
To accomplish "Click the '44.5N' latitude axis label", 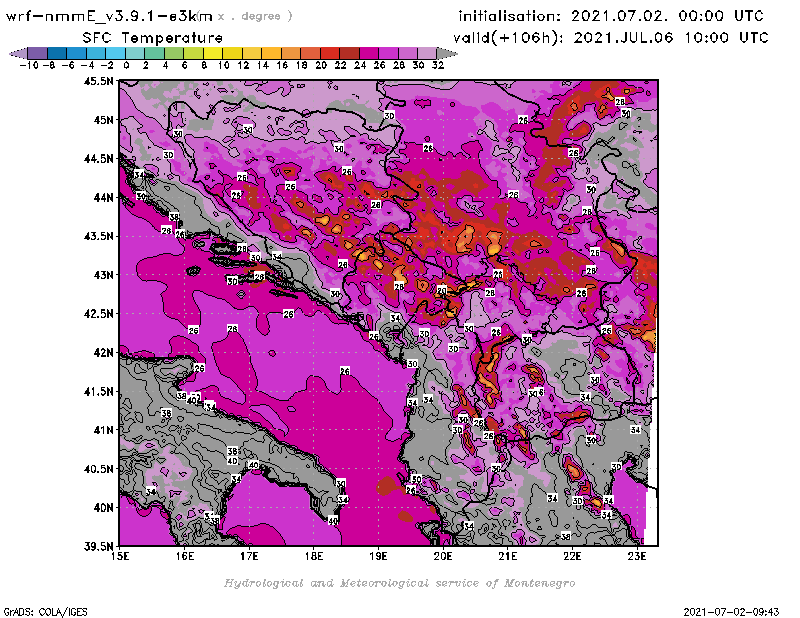I will [x=98, y=159].
